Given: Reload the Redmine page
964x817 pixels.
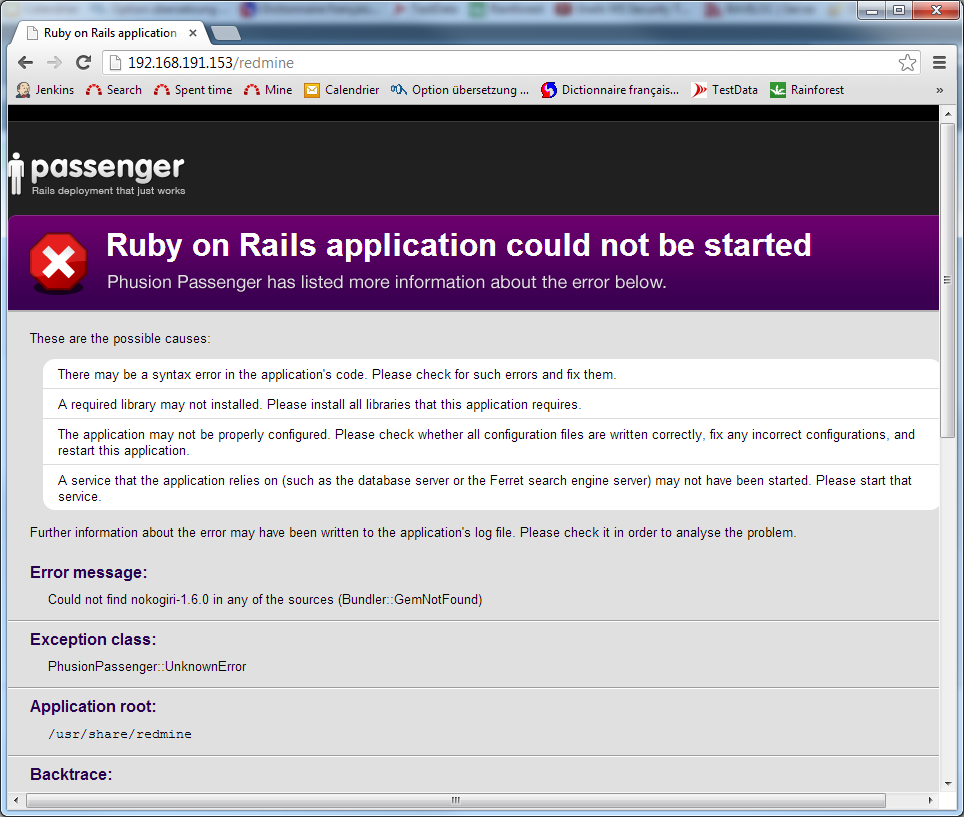Looking at the screenshot, I should pos(84,63).
